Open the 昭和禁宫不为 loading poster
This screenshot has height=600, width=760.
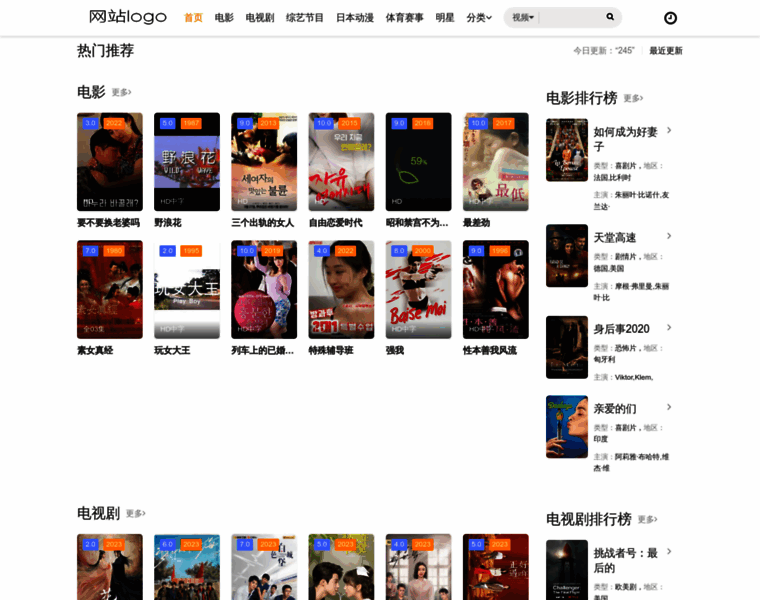pyautogui.click(x=418, y=162)
